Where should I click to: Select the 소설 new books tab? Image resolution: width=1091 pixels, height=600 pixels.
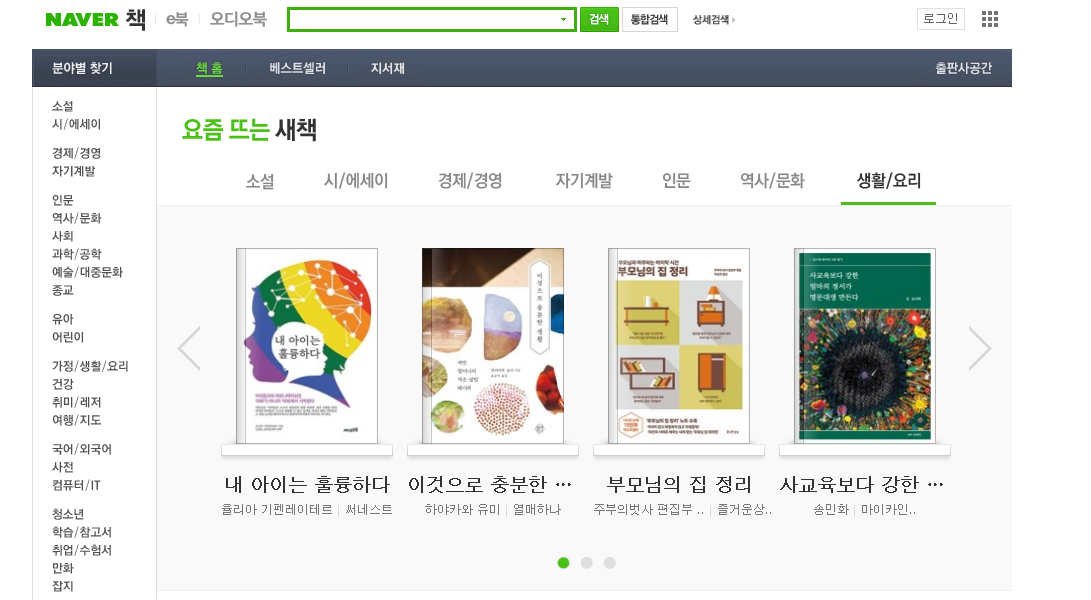point(260,181)
